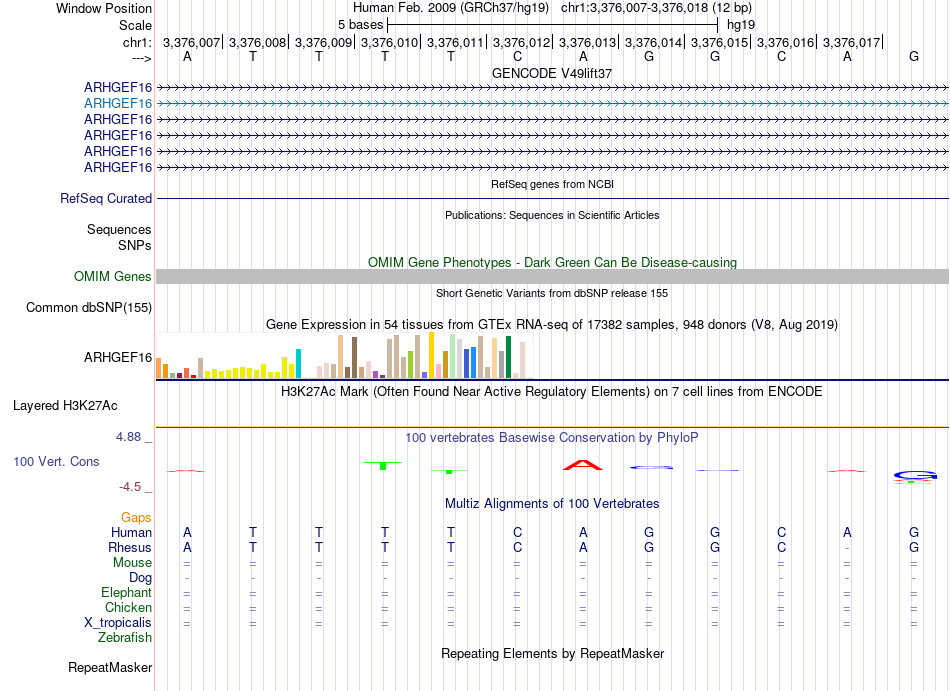
Task: Open OMIM Gene Phenotypes track title
Action: click(552, 262)
